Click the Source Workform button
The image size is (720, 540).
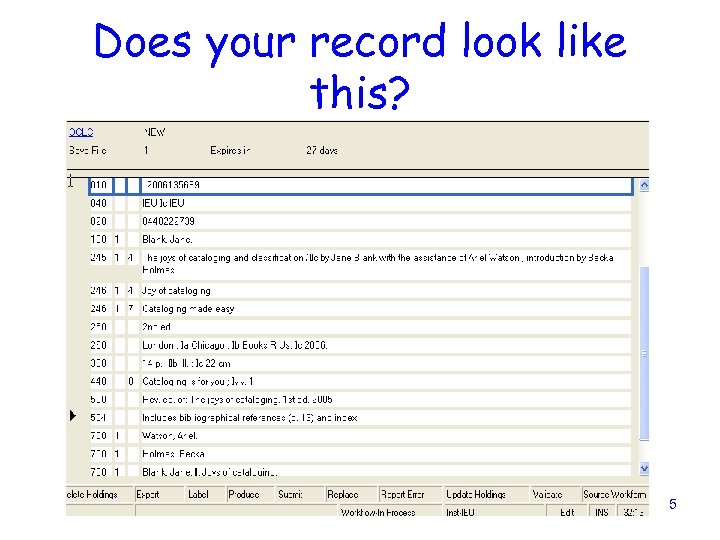(615, 494)
